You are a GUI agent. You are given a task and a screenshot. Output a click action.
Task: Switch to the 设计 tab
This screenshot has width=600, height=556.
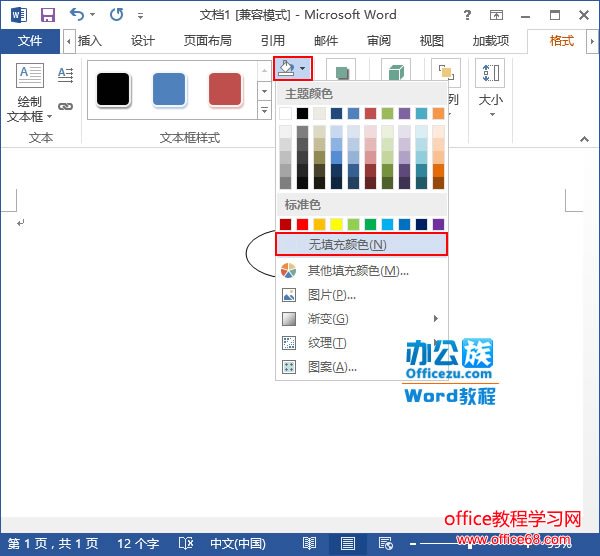pyautogui.click(x=143, y=41)
